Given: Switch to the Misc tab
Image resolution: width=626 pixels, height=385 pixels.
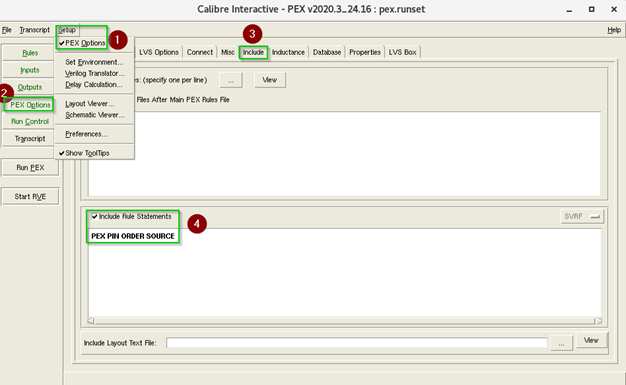Looking at the screenshot, I should coord(228,52).
